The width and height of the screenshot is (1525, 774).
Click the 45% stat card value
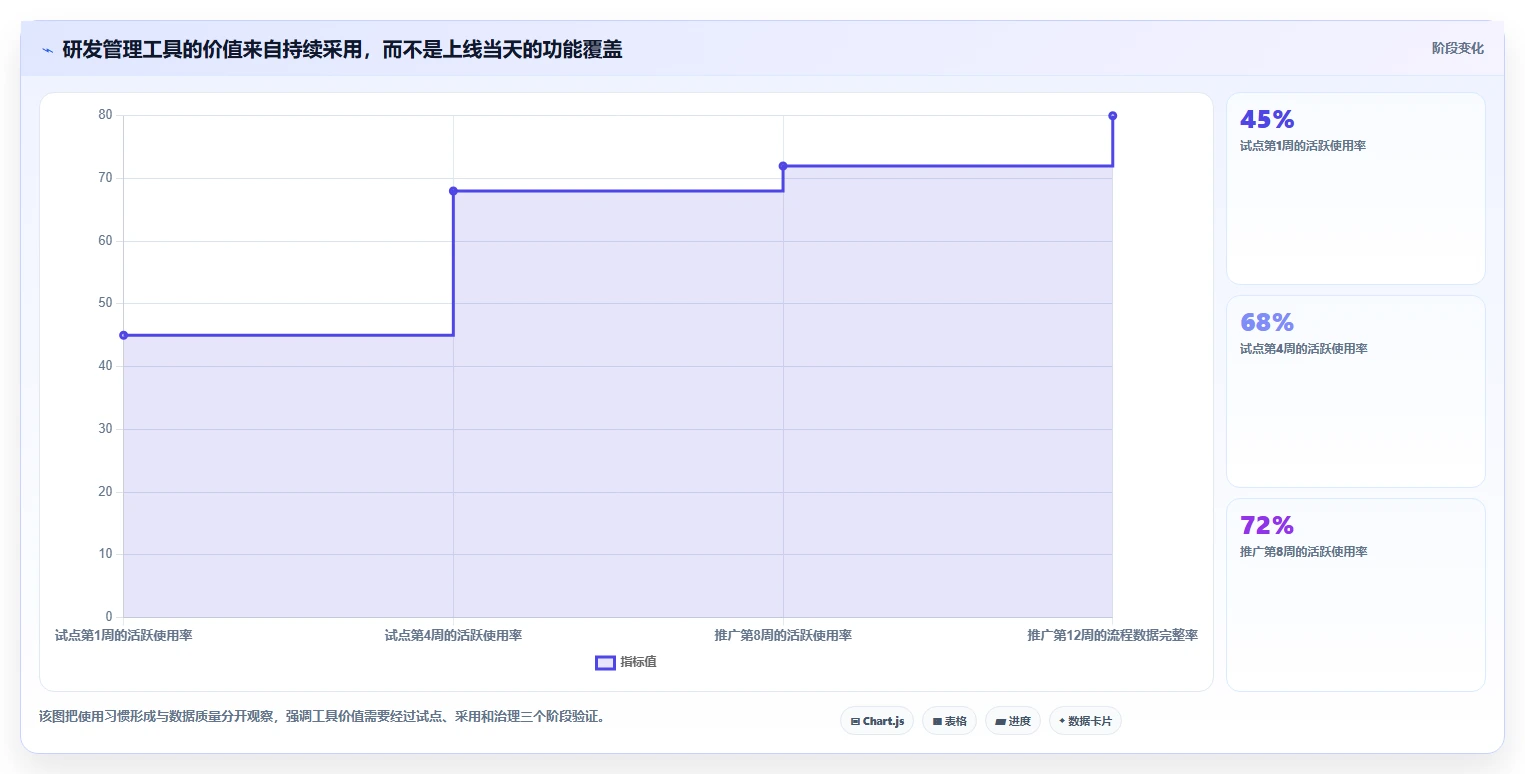(x=1267, y=119)
